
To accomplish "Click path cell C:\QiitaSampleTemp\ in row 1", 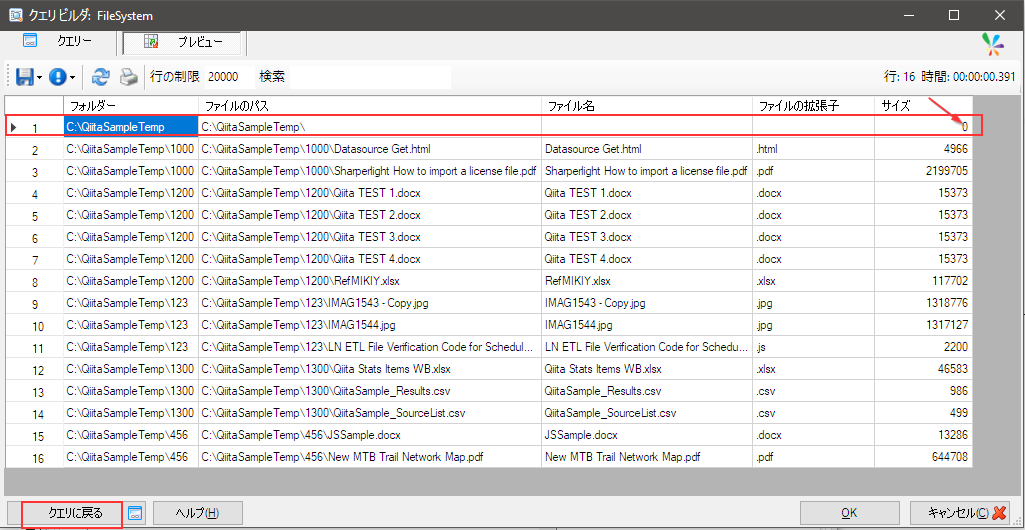I will 370,126.
